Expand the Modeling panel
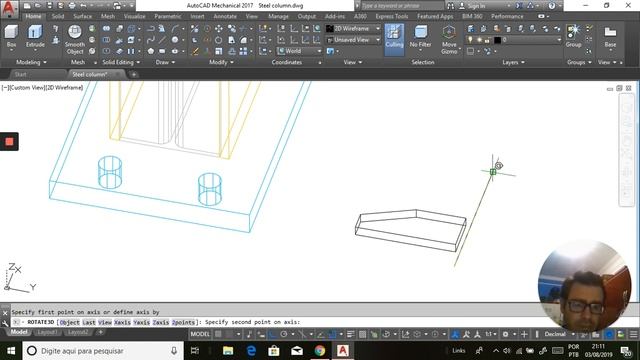 click(31, 62)
